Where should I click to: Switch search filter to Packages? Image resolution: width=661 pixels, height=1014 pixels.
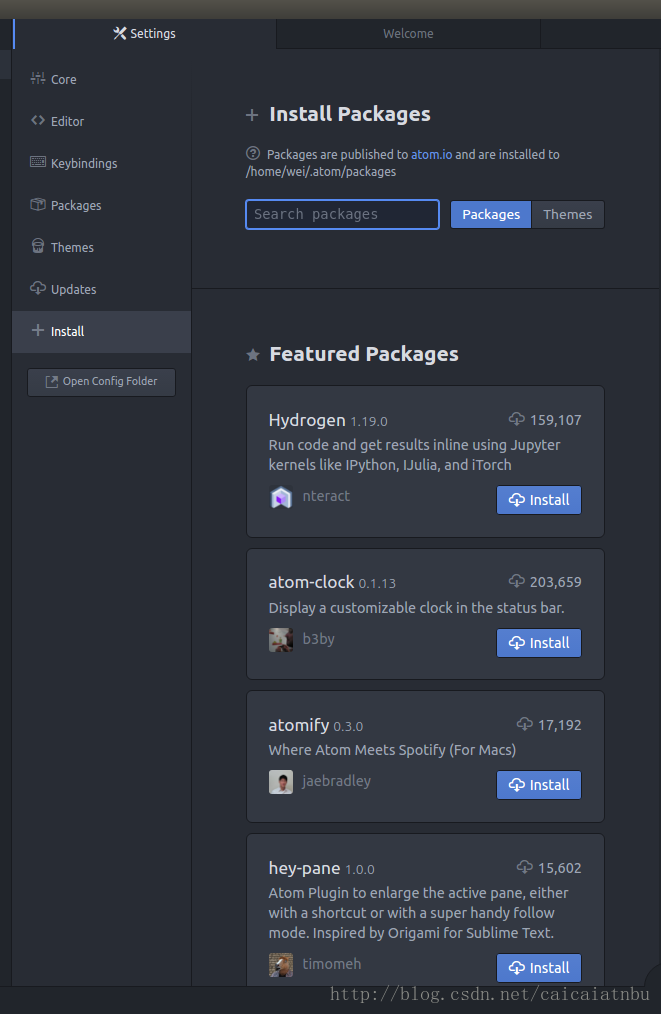[x=491, y=214]
